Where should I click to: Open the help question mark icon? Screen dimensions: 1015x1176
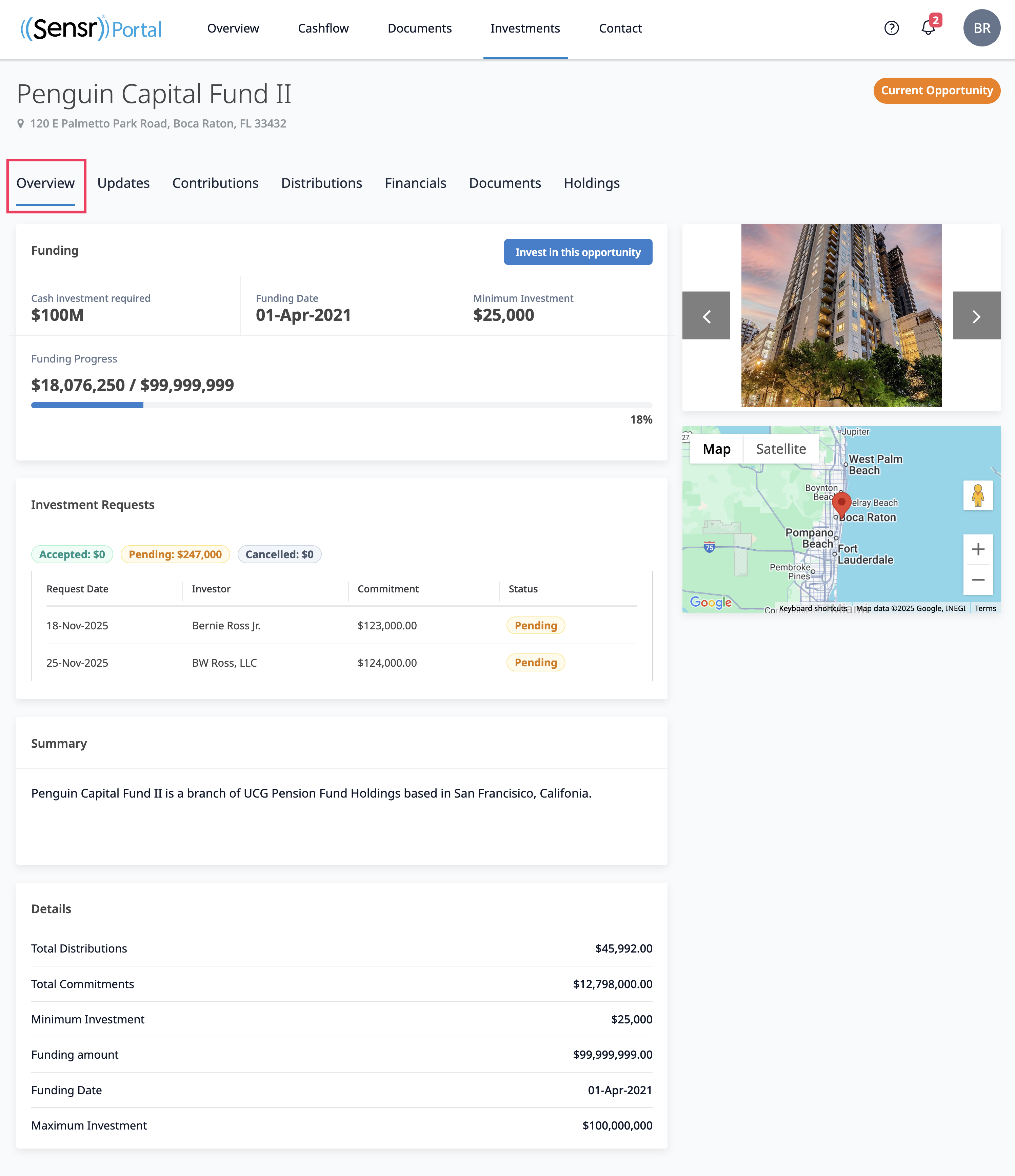click(x=891, y=28)
